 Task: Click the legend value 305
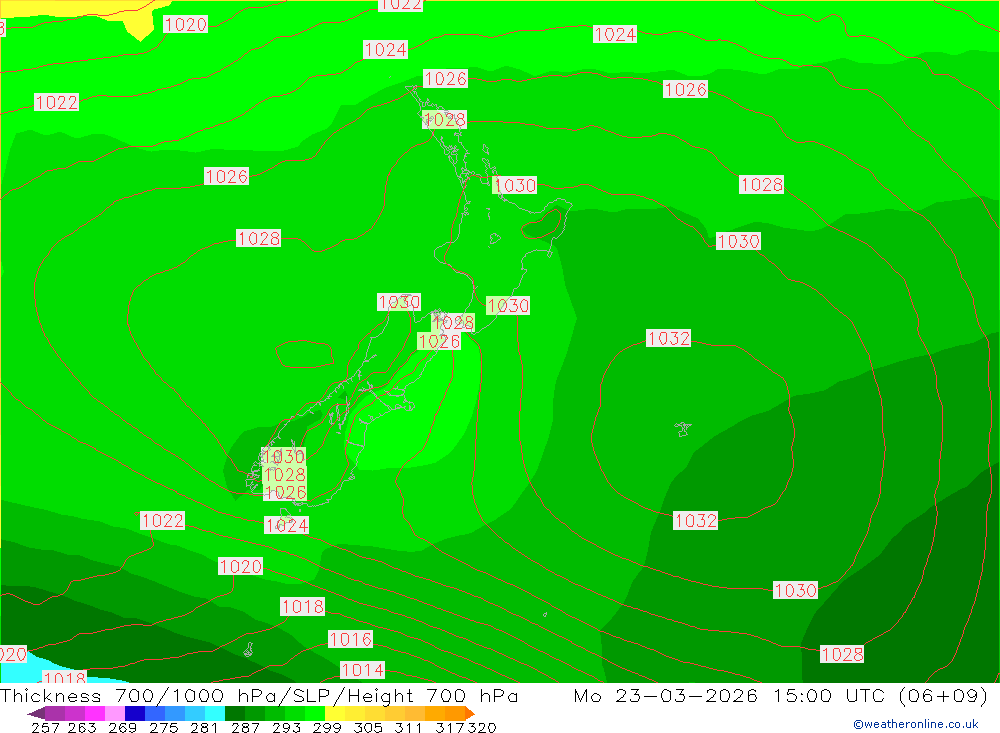tap(367, 727)
